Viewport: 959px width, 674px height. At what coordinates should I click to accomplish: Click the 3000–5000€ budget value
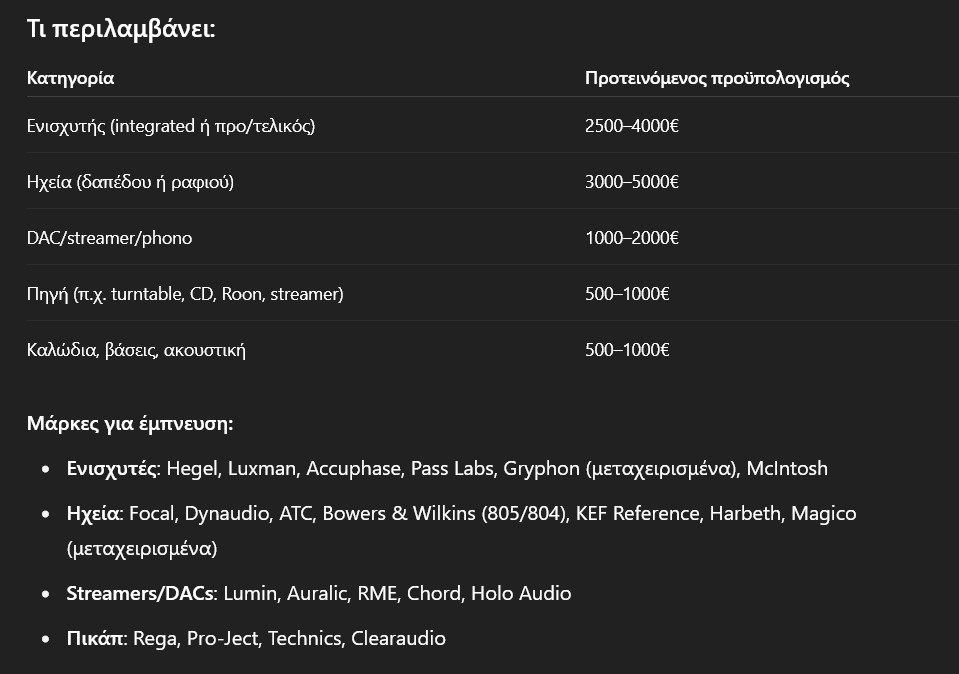(632, 182)
